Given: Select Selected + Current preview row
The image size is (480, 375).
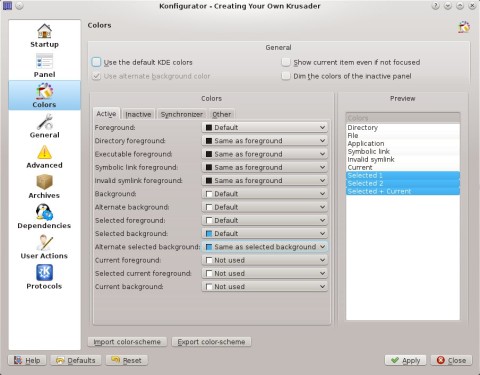Looking at the screenshot, I should pos(403,192).
